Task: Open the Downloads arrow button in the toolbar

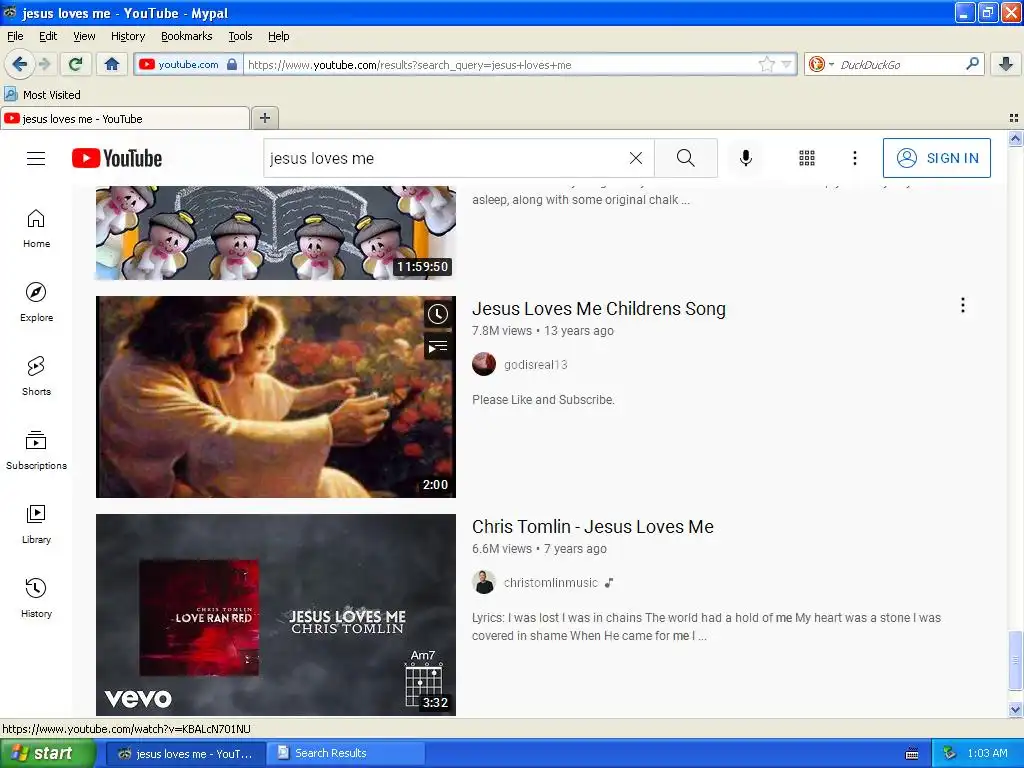Action: coord(1006,64)
